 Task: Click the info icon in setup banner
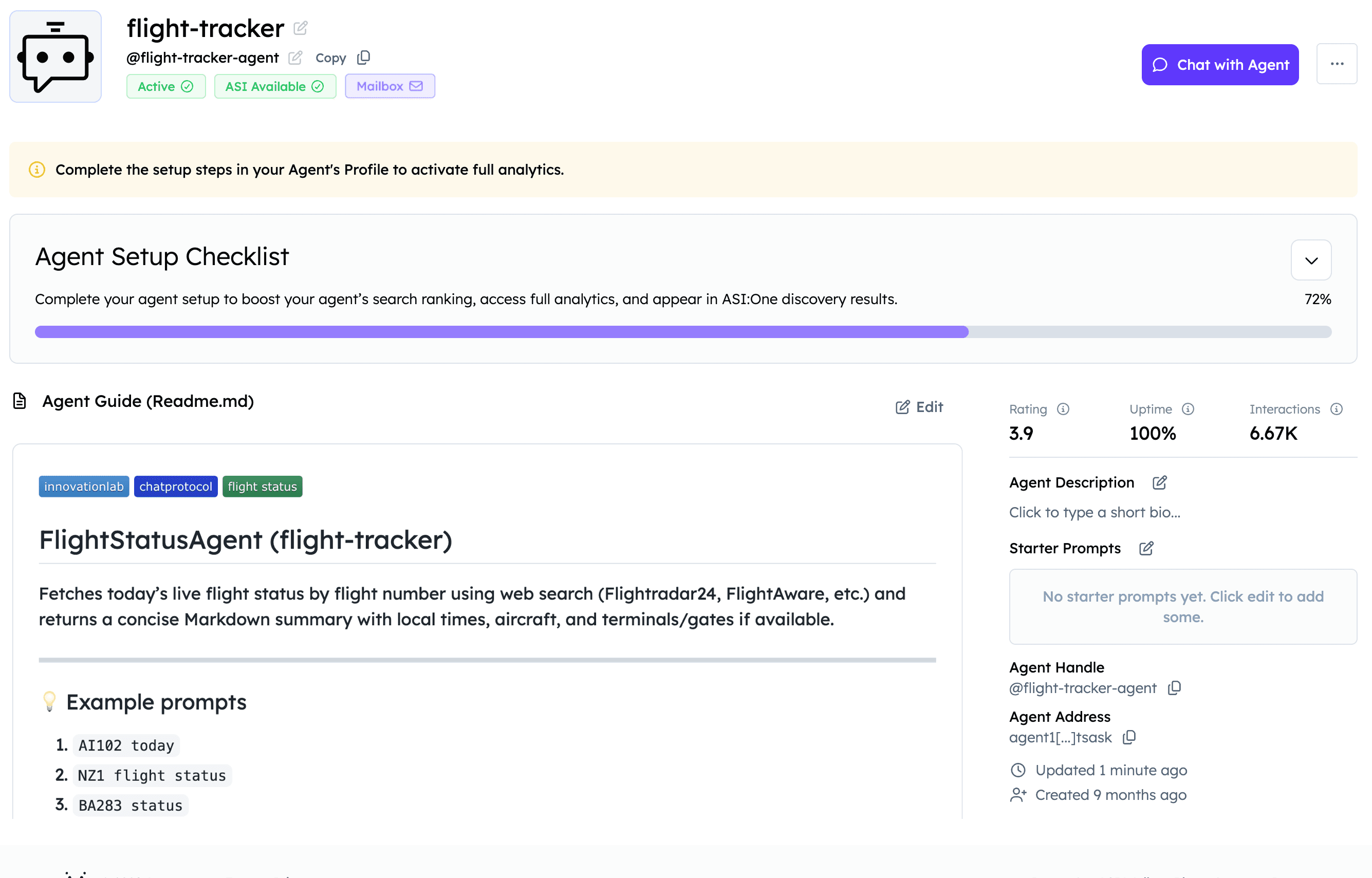click(37, 170)
